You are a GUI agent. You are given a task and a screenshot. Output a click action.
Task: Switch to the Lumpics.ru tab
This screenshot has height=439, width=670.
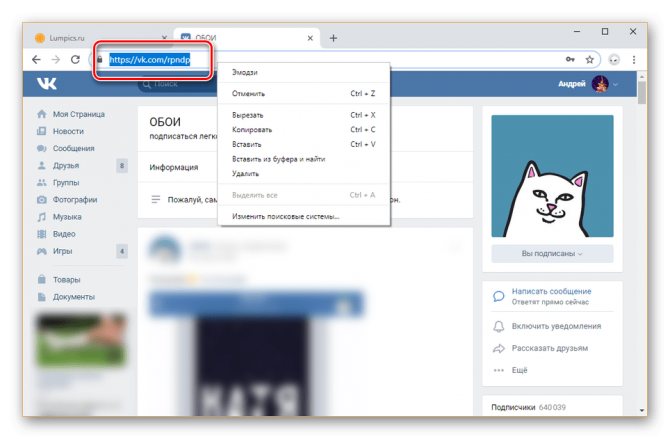pos(100,38)
